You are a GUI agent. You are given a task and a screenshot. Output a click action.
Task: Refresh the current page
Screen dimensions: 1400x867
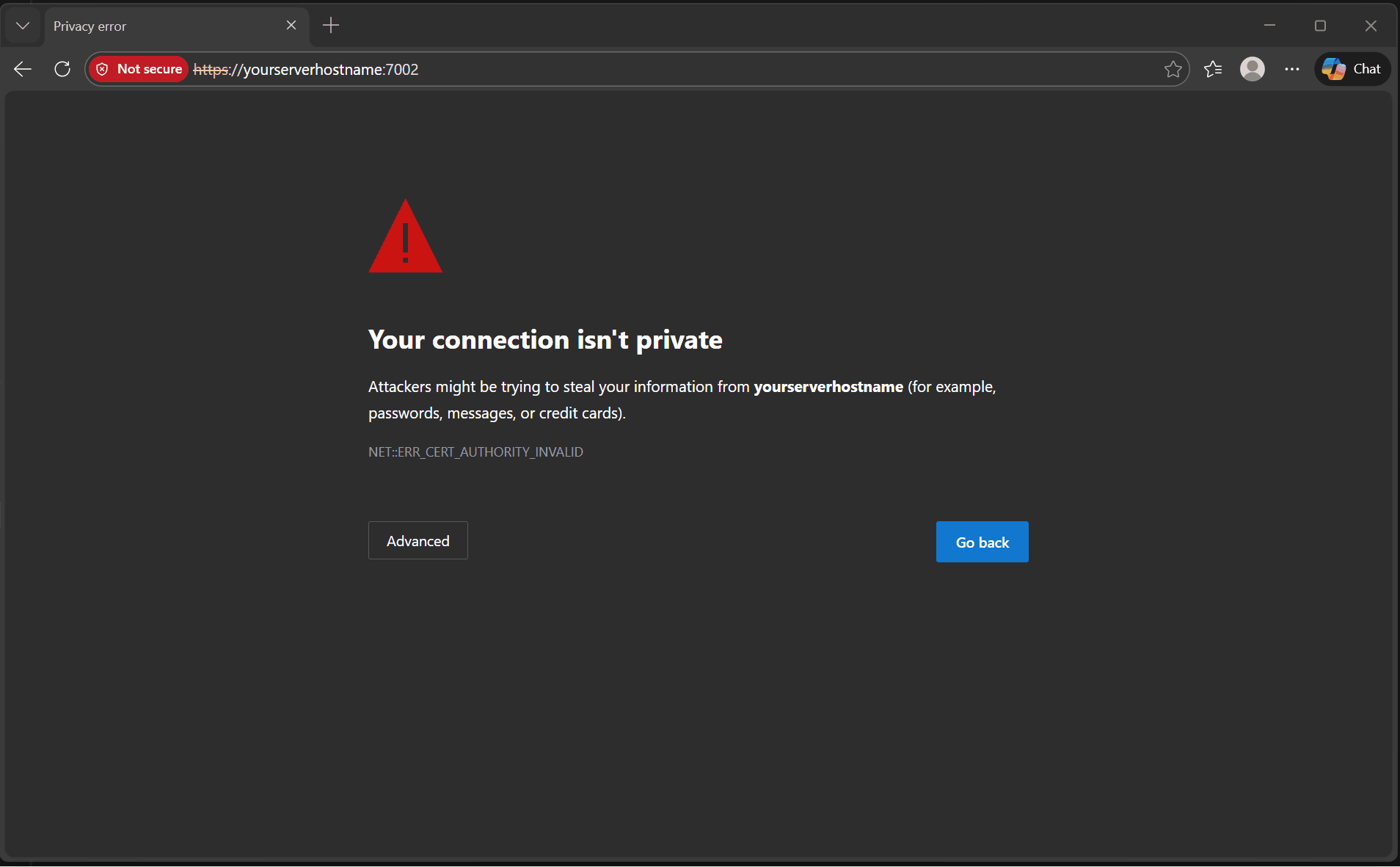62,69
